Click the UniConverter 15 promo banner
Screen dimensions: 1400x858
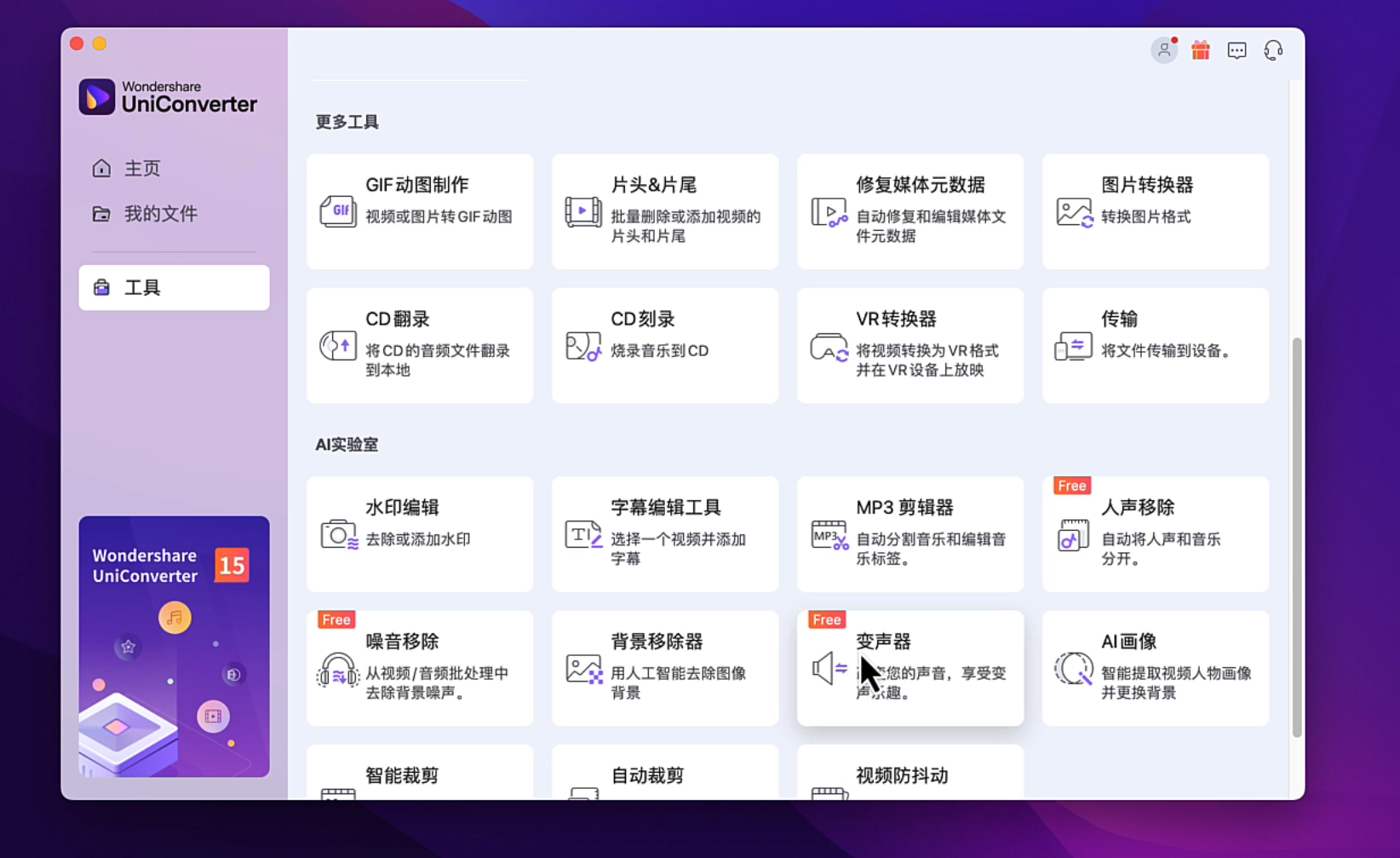(x=174, y=646)
